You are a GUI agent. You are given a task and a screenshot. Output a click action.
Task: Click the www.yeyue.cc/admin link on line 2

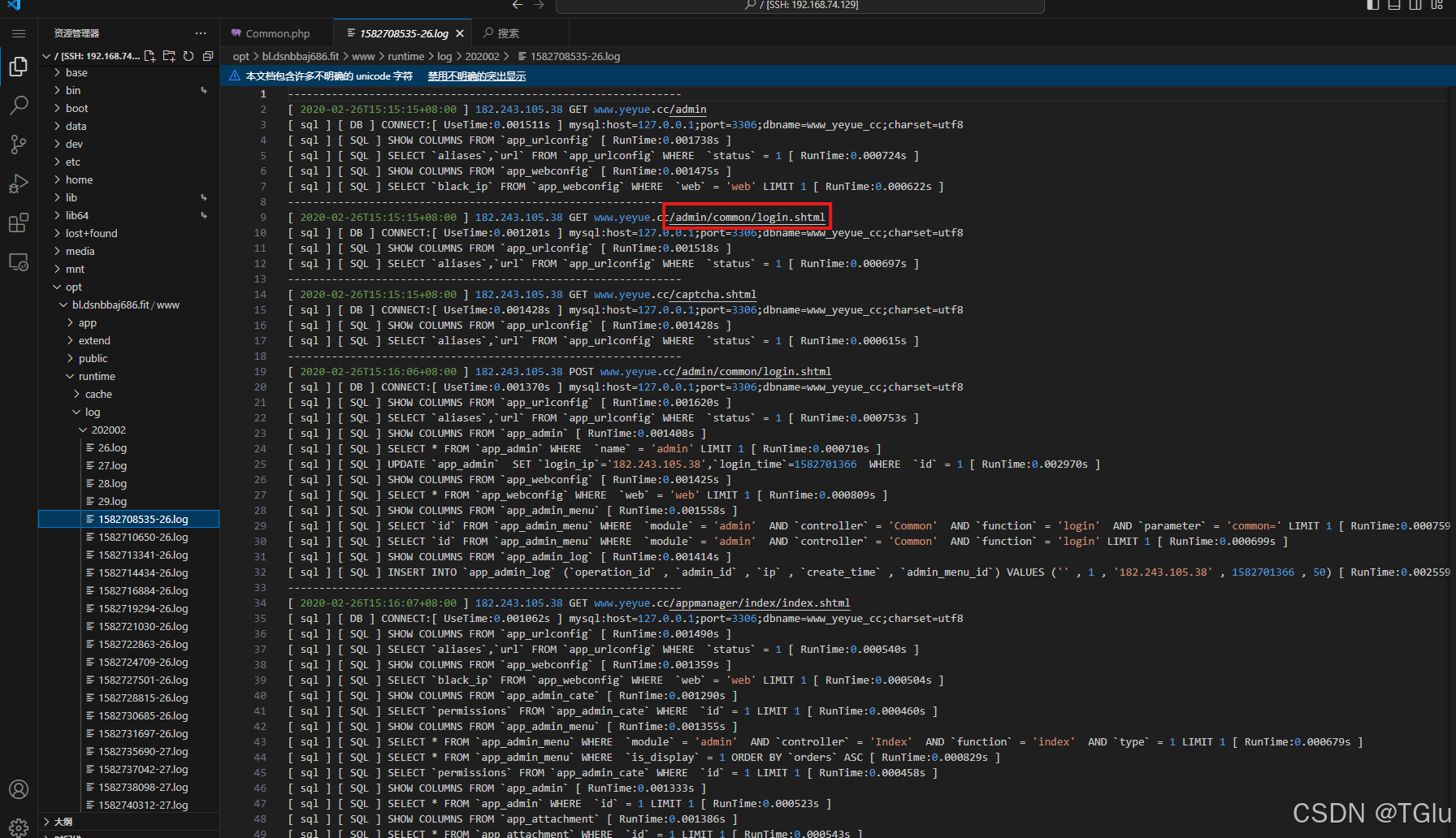(650, 109)
